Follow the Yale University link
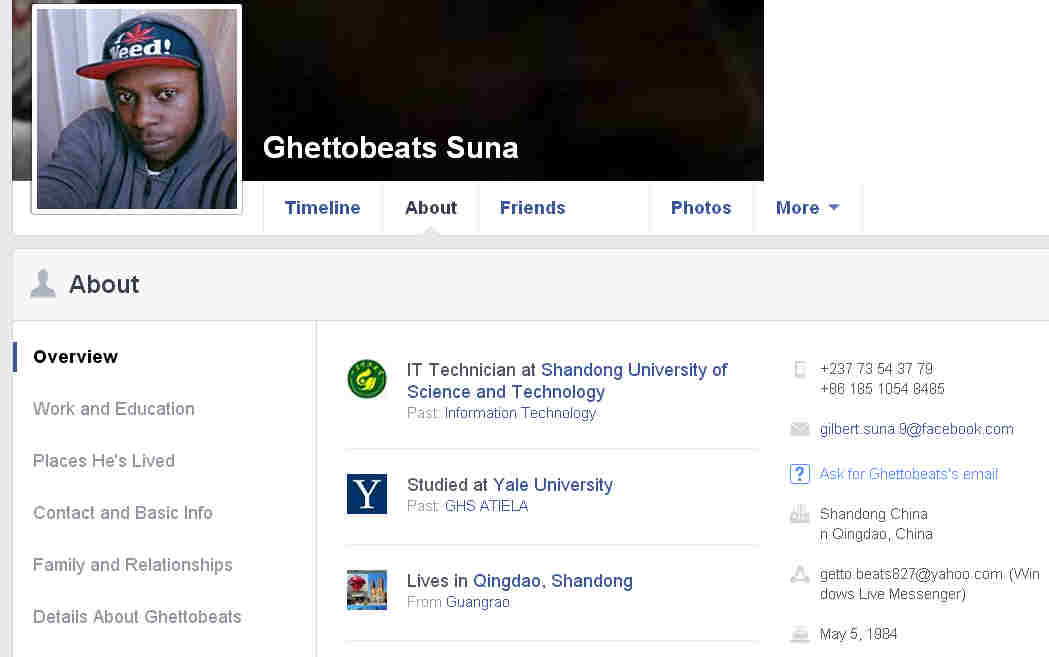The width and height of the screenshot is (1049, 657). tap(552, 485)
